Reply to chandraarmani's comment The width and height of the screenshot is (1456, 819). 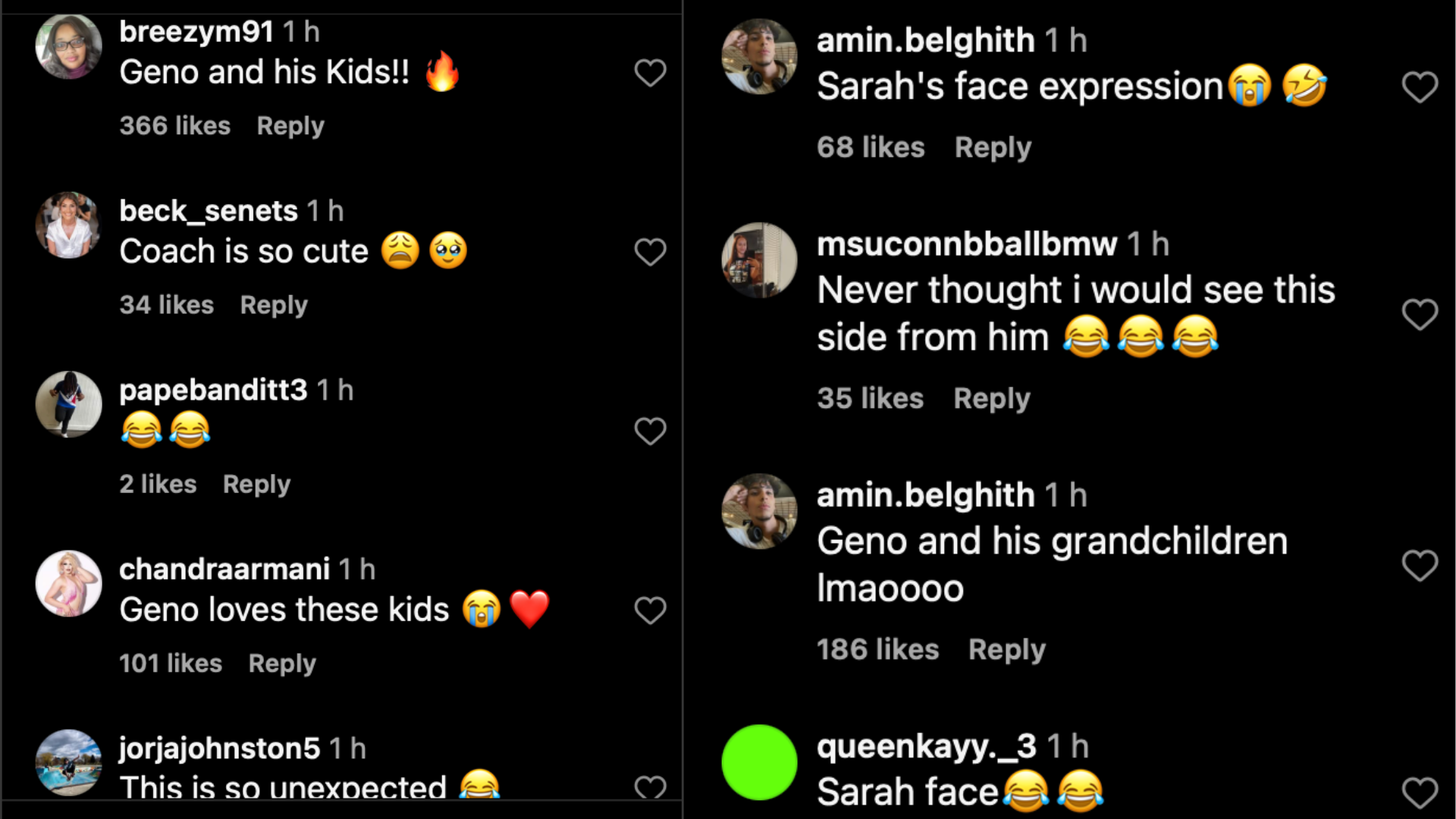[282, 664]
